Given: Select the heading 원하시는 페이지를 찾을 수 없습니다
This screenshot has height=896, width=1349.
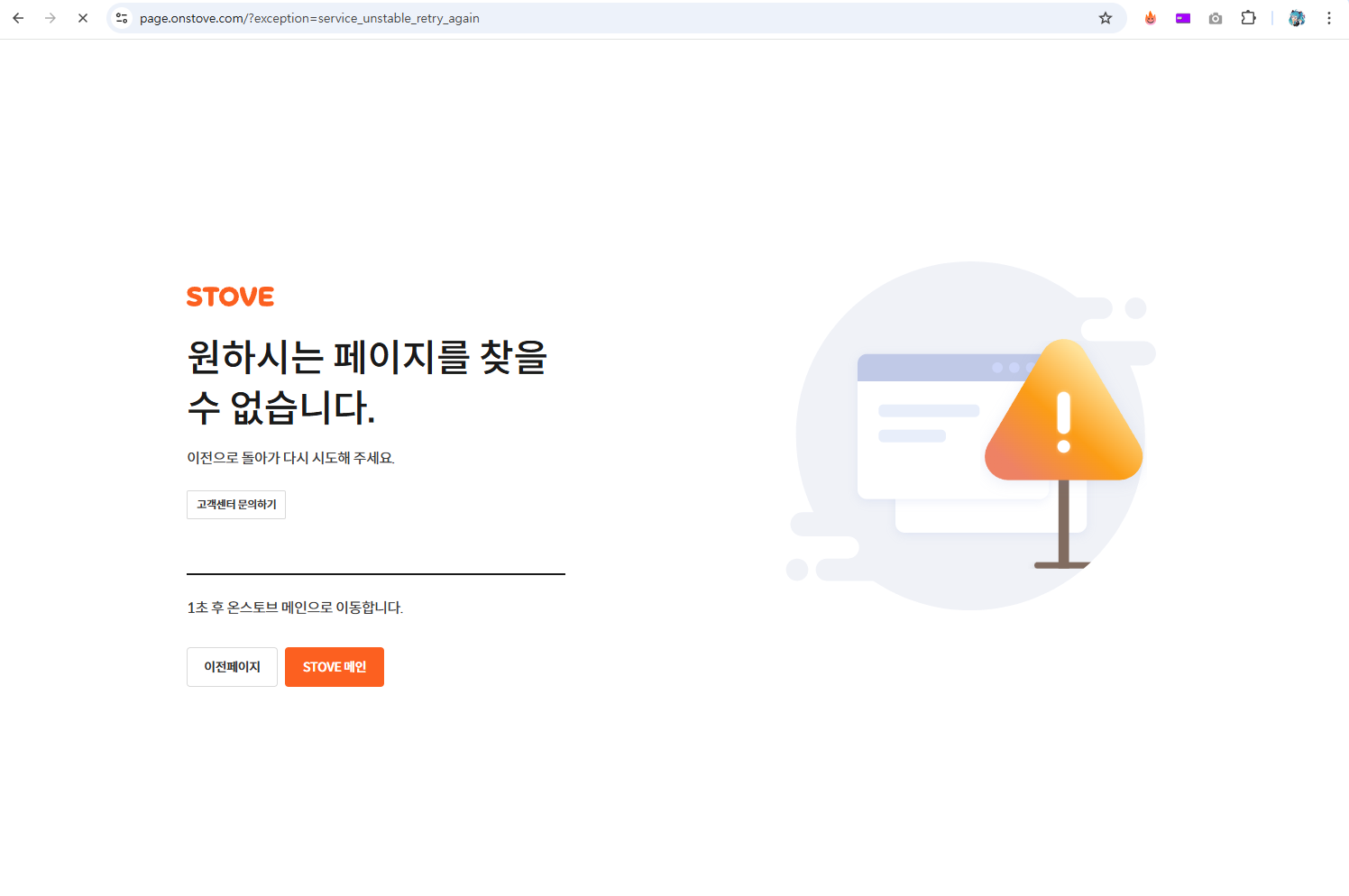Looking at the screenshot, I should click(367, 382).
